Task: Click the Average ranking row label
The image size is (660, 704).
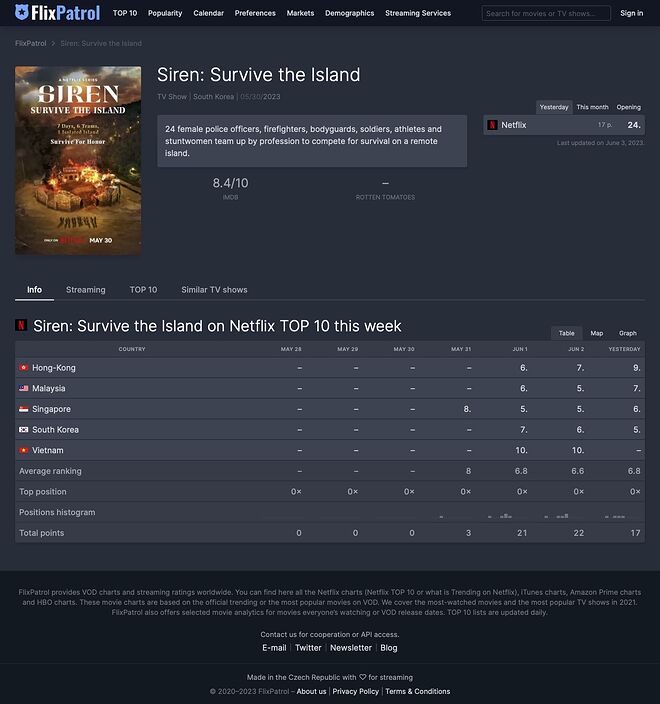Action: [x=50, y=471]
